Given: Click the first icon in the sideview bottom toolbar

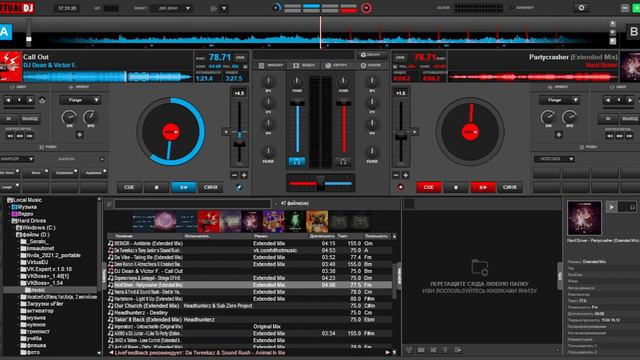Looking at the screenshot, I should [409, 350].
